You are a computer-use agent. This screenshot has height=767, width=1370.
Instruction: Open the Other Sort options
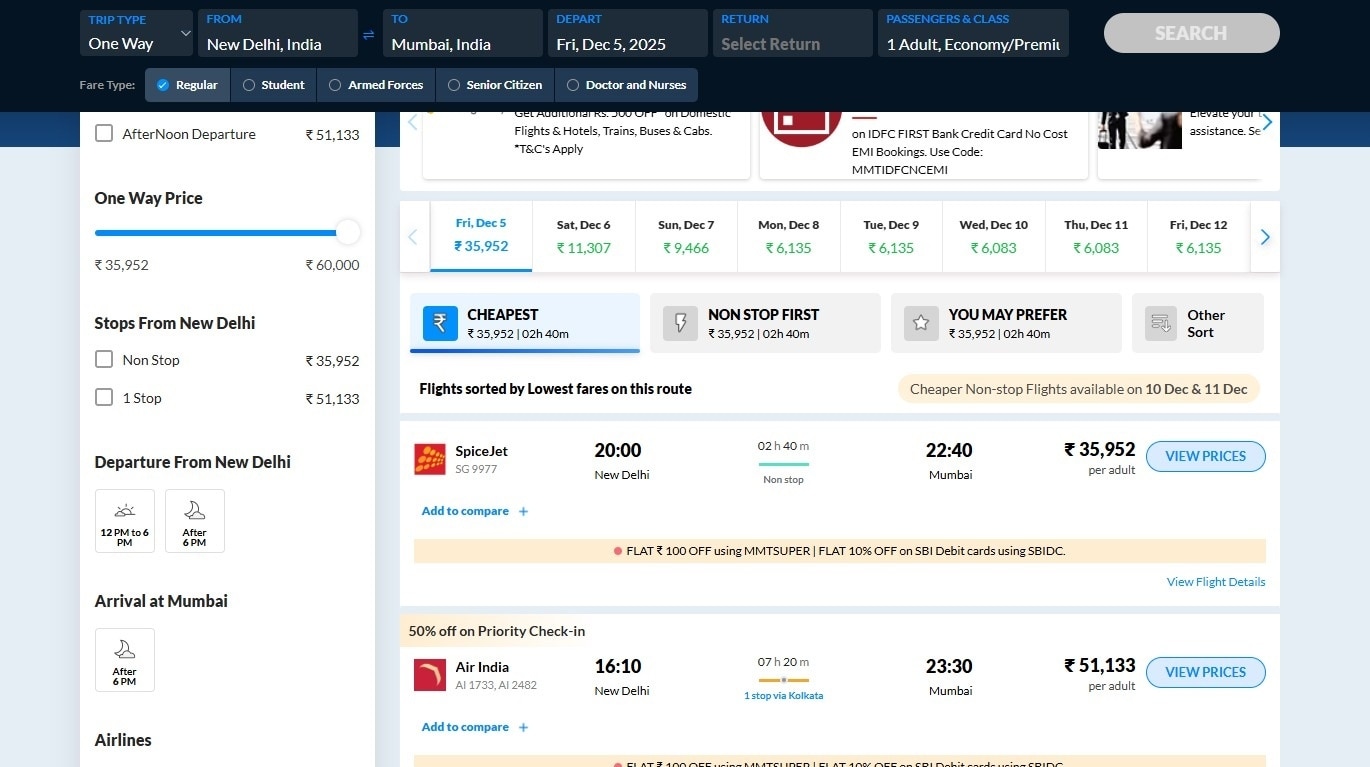pos(1197,323)
